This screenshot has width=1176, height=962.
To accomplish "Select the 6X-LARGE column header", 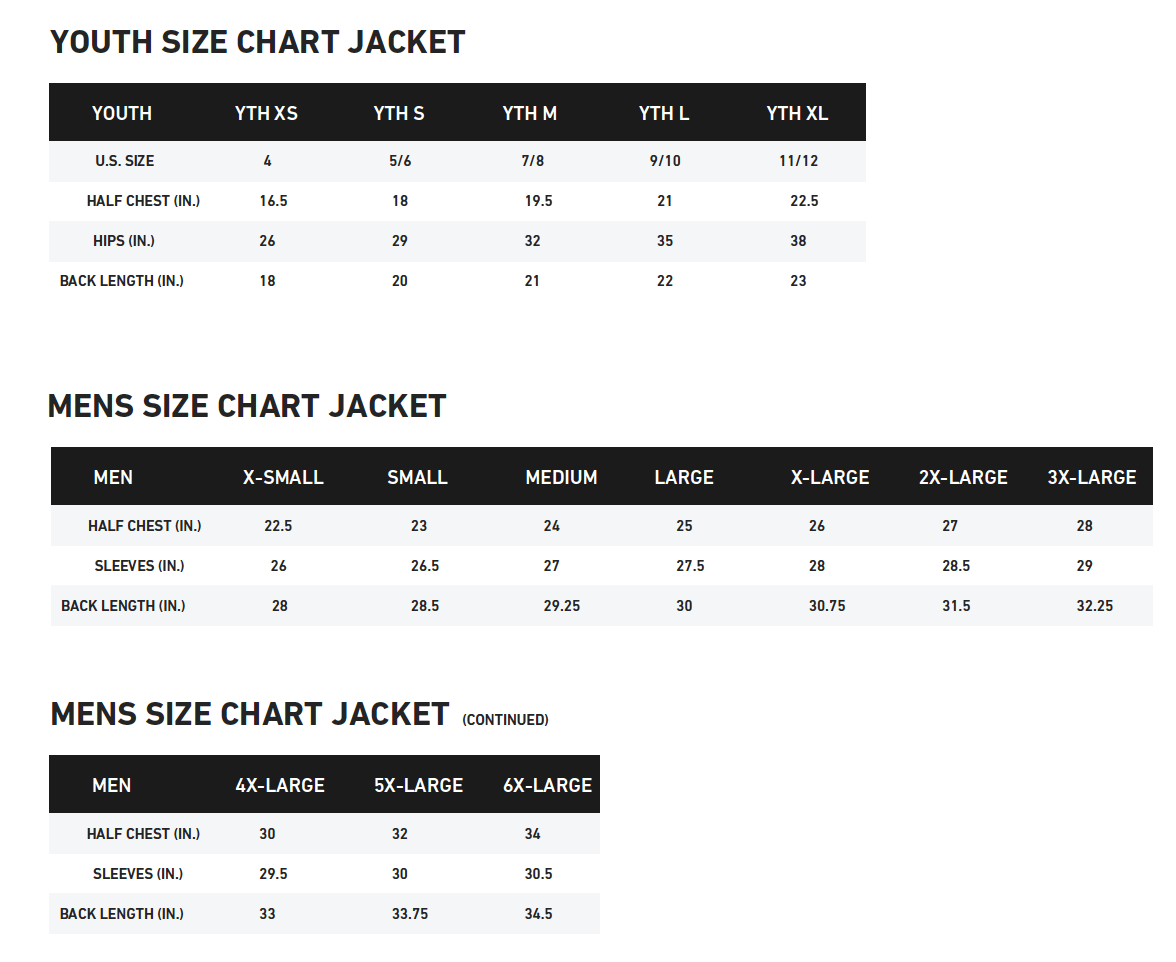I will pyautogui.click(x=547, y=785).
